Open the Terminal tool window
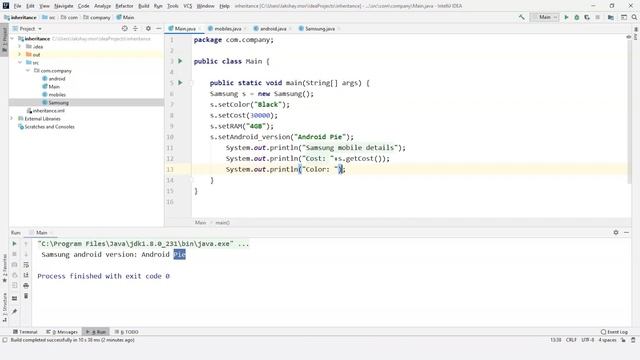This screenshot has height=360, width=640. (x=25, y=332)
